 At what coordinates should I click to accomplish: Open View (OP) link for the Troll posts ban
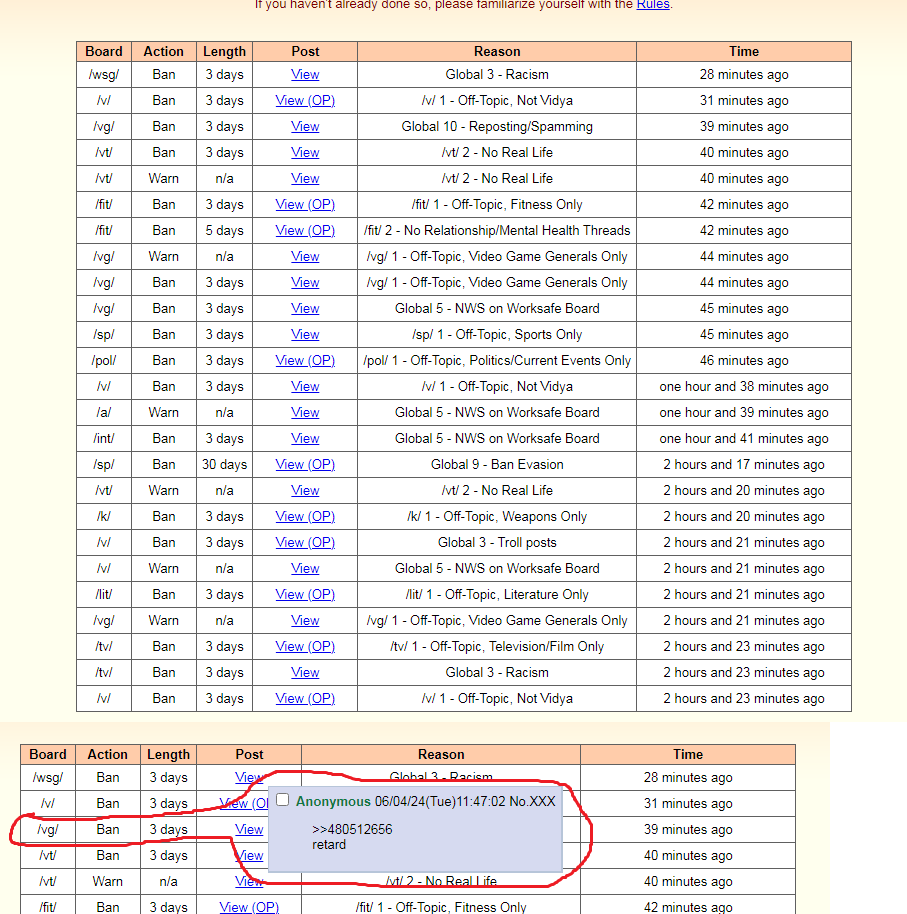coord(305,543)
